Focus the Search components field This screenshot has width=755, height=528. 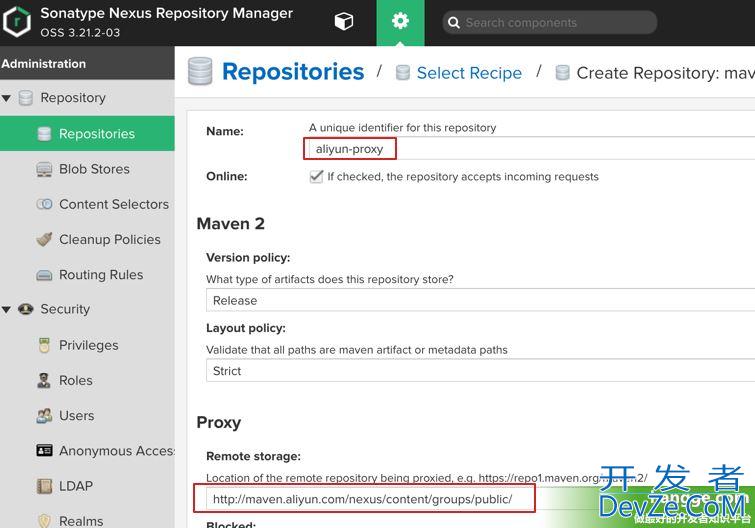(550, 23)
